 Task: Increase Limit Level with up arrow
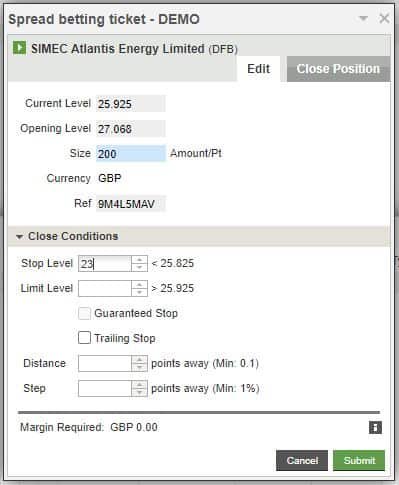click(139, 285)
